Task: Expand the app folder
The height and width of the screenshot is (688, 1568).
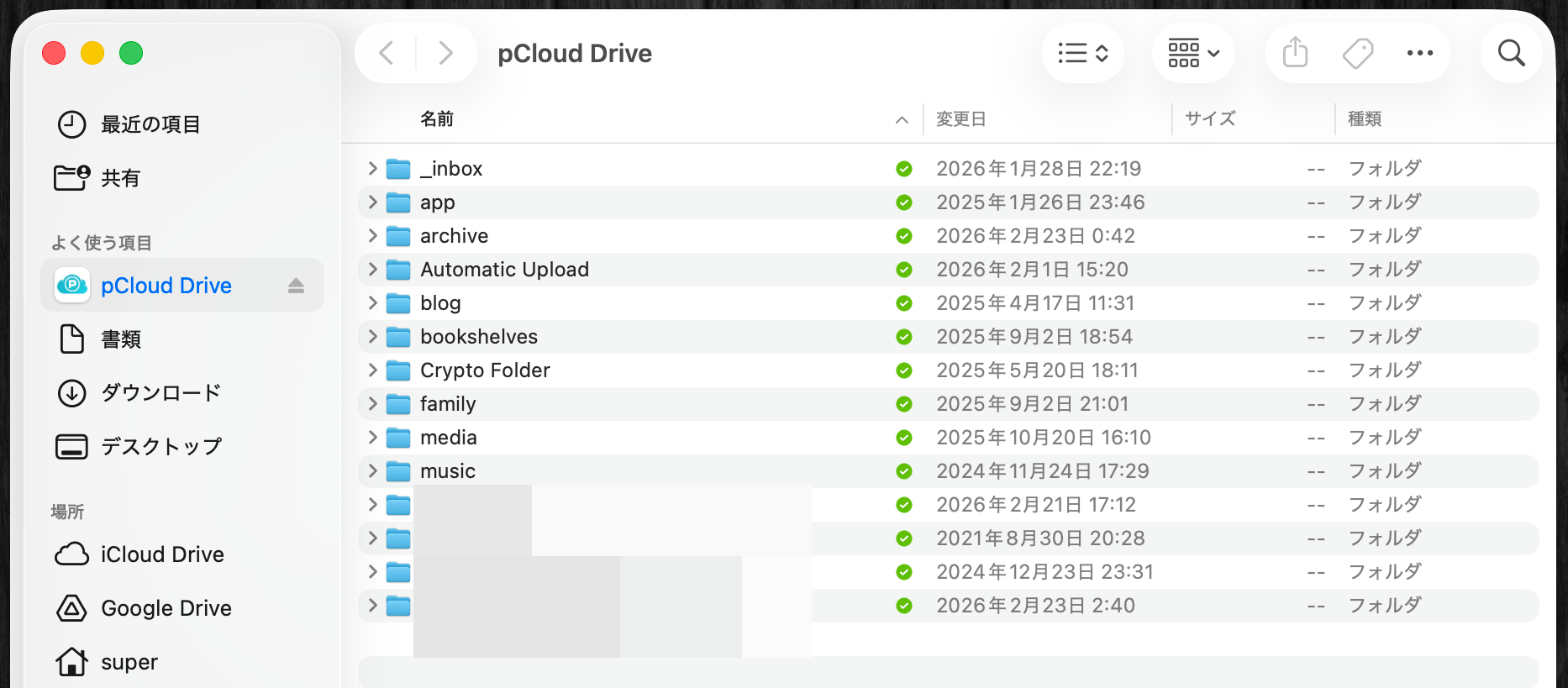Action: click(x=372, y=202)
